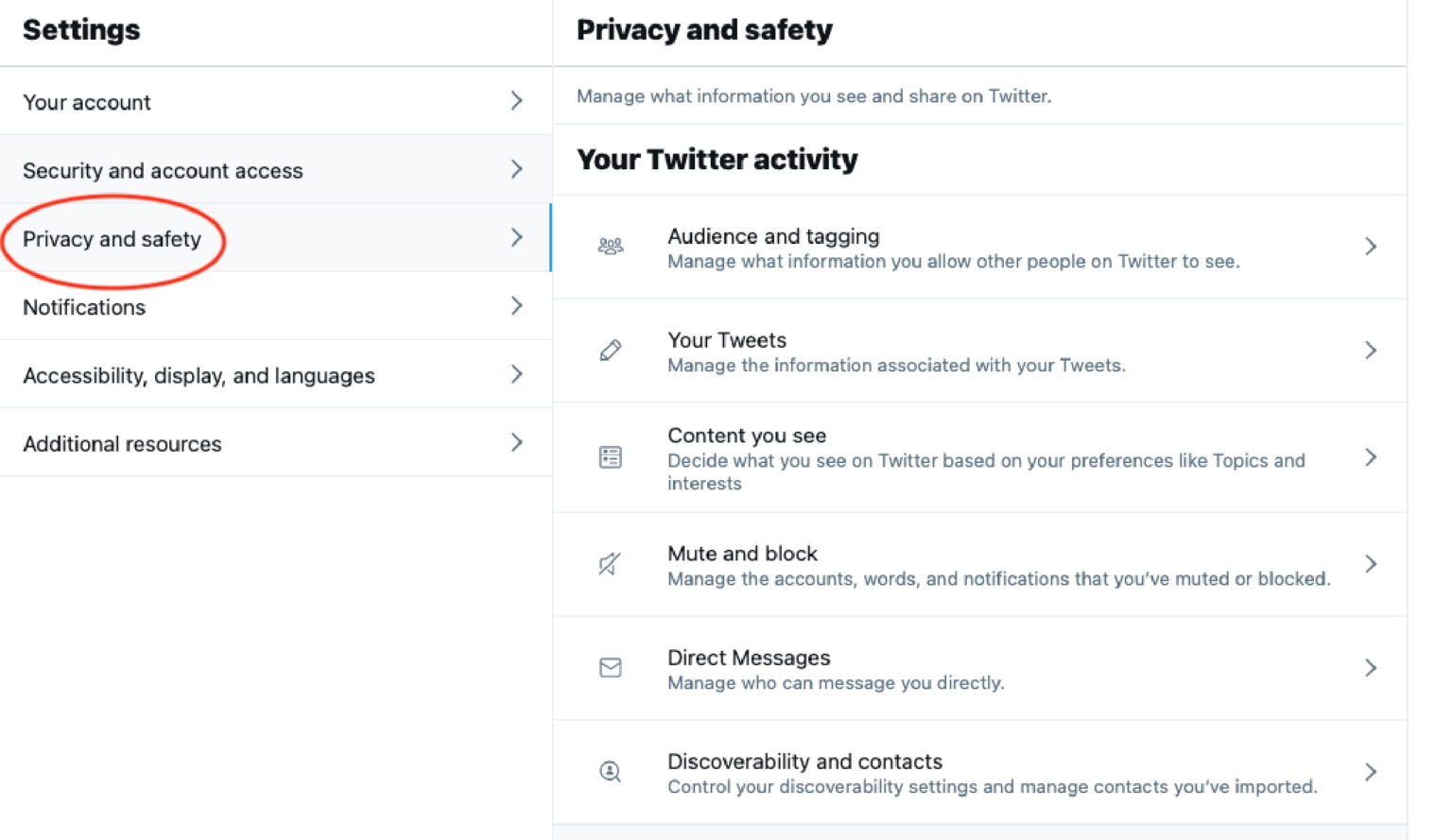Click the Discoverability and contacts chevron arrow
Screen dimensions: 1452x840
coord(1371,772)
